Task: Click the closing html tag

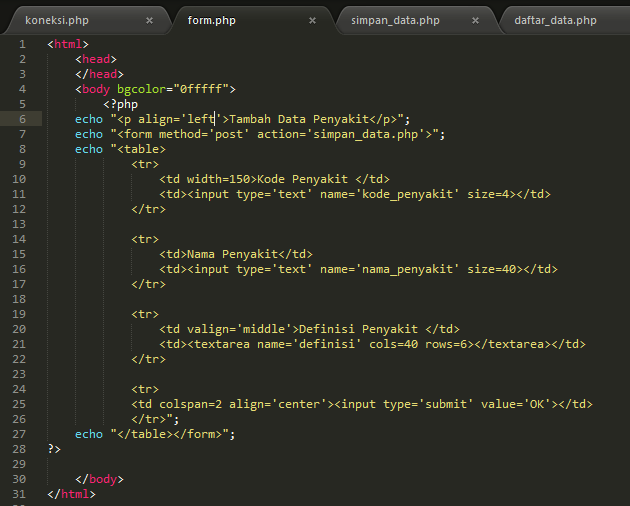Action: (72, 494)
